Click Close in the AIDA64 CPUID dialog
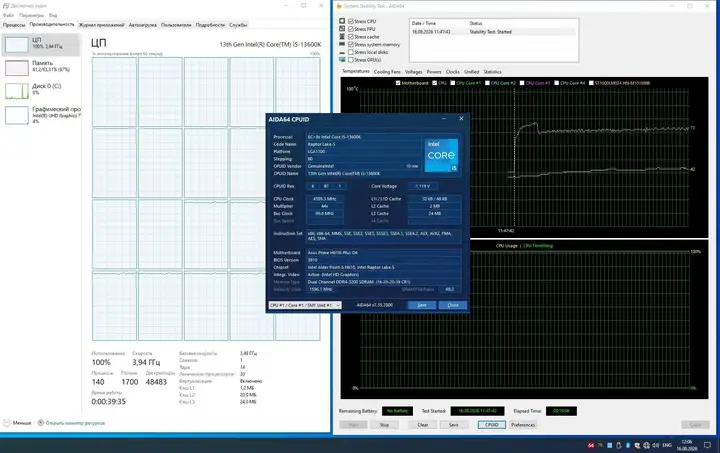 453,305
